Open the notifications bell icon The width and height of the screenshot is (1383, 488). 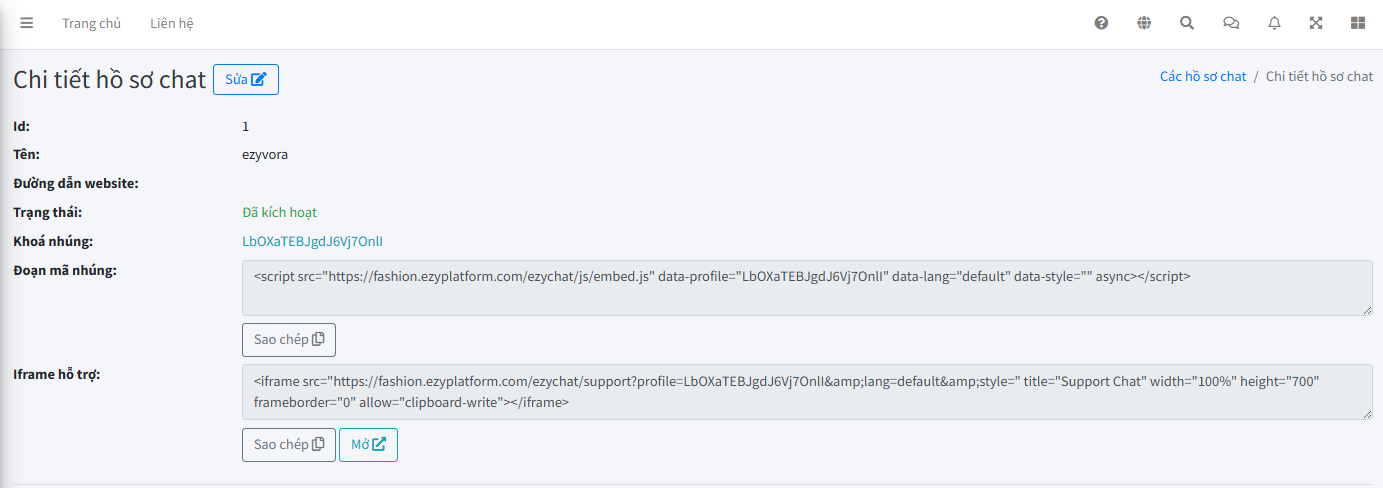[1274, 23]
